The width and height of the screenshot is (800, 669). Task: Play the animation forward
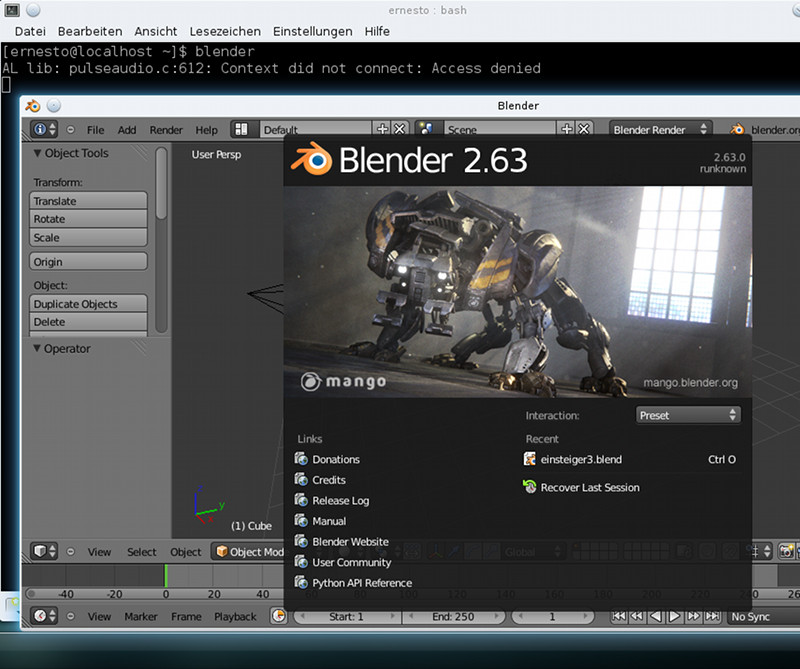point(674,616)
